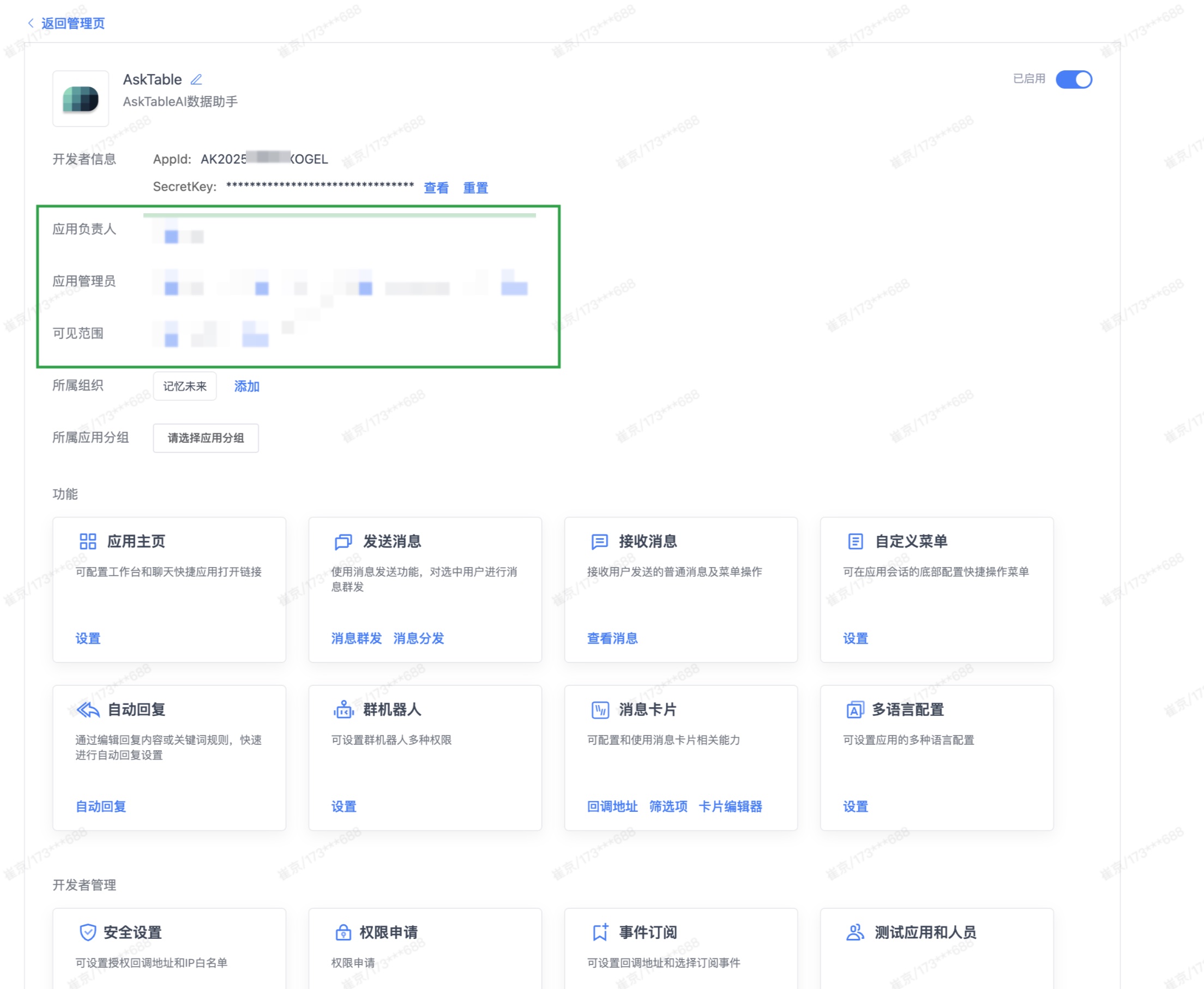Image resolution: width=1204 pixels, height=989 pixels.
Task: Click 添加 to add an organization
Action: 246,386
